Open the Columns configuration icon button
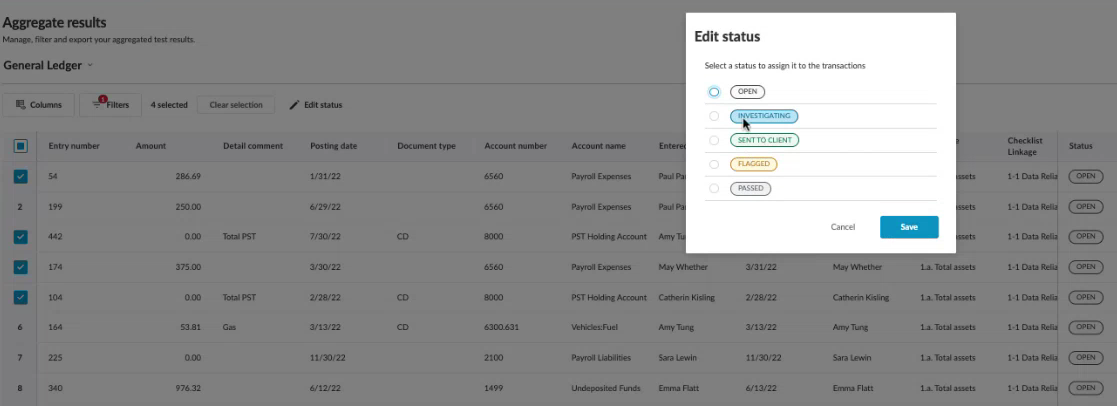Viewport: 1117px width, 406px height. click(x=21, y=105)
